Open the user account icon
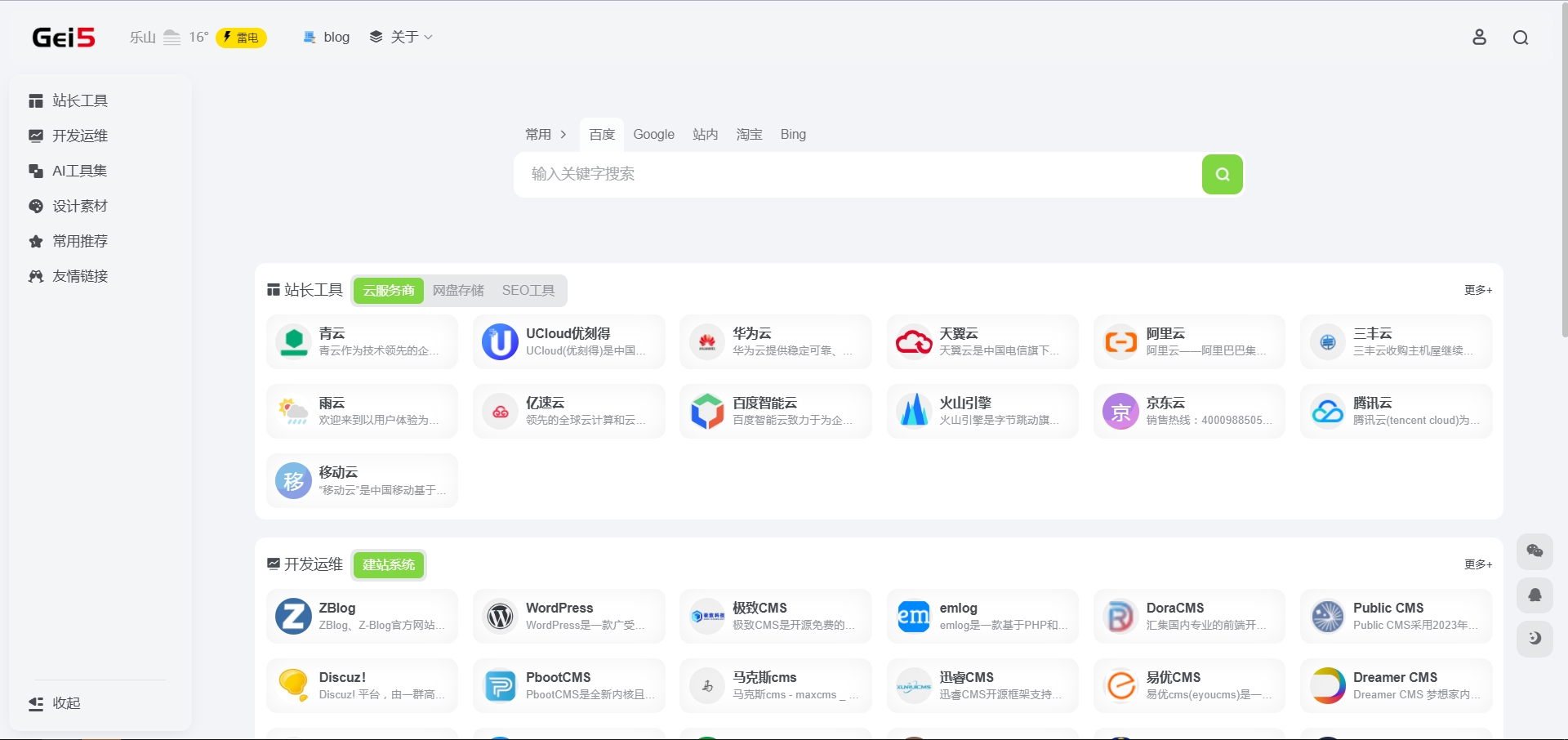The image size is (1568, 740). point(1479,38)
